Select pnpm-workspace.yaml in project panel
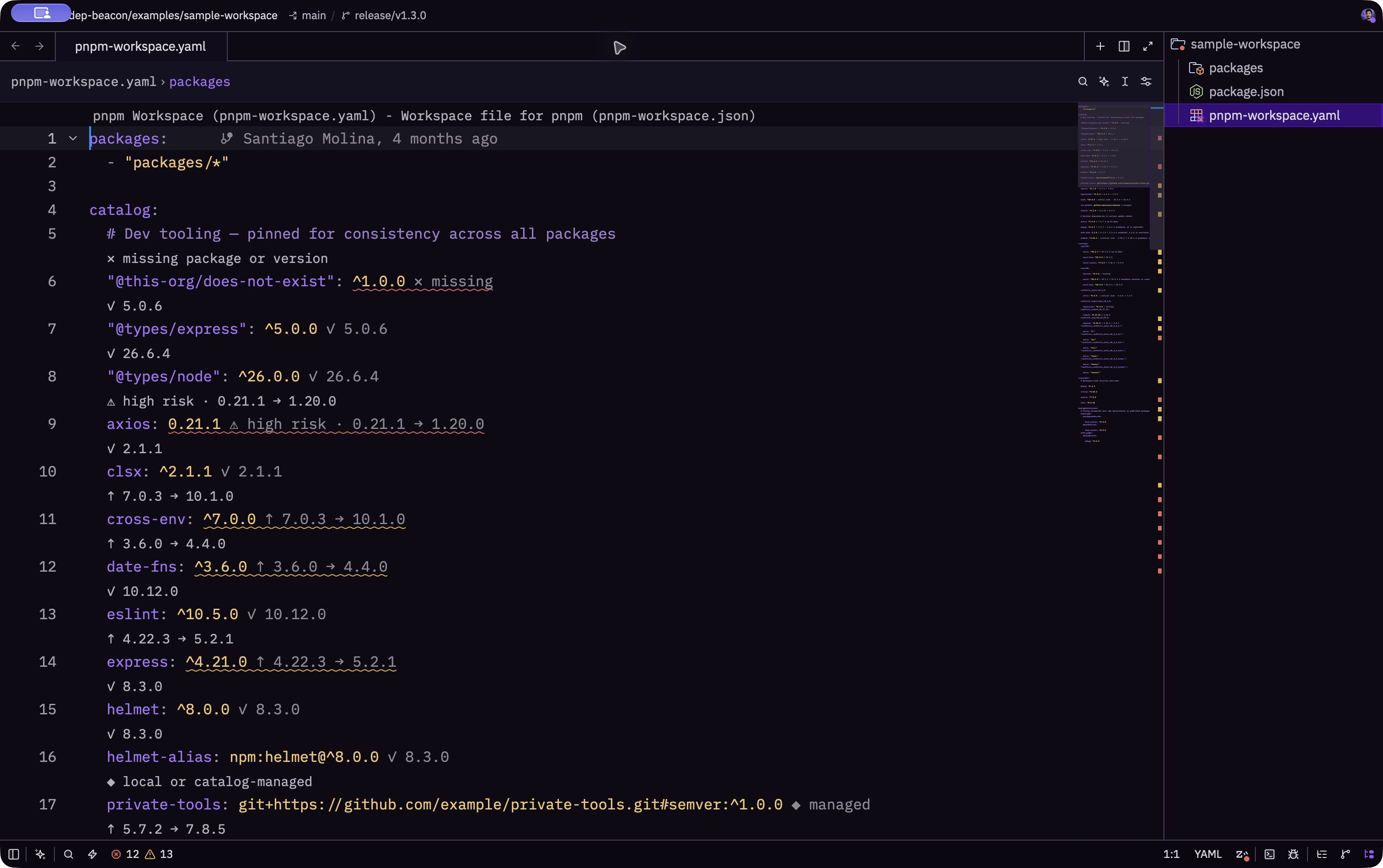This screenshot has height=868, width=1383. (1273, 115)
